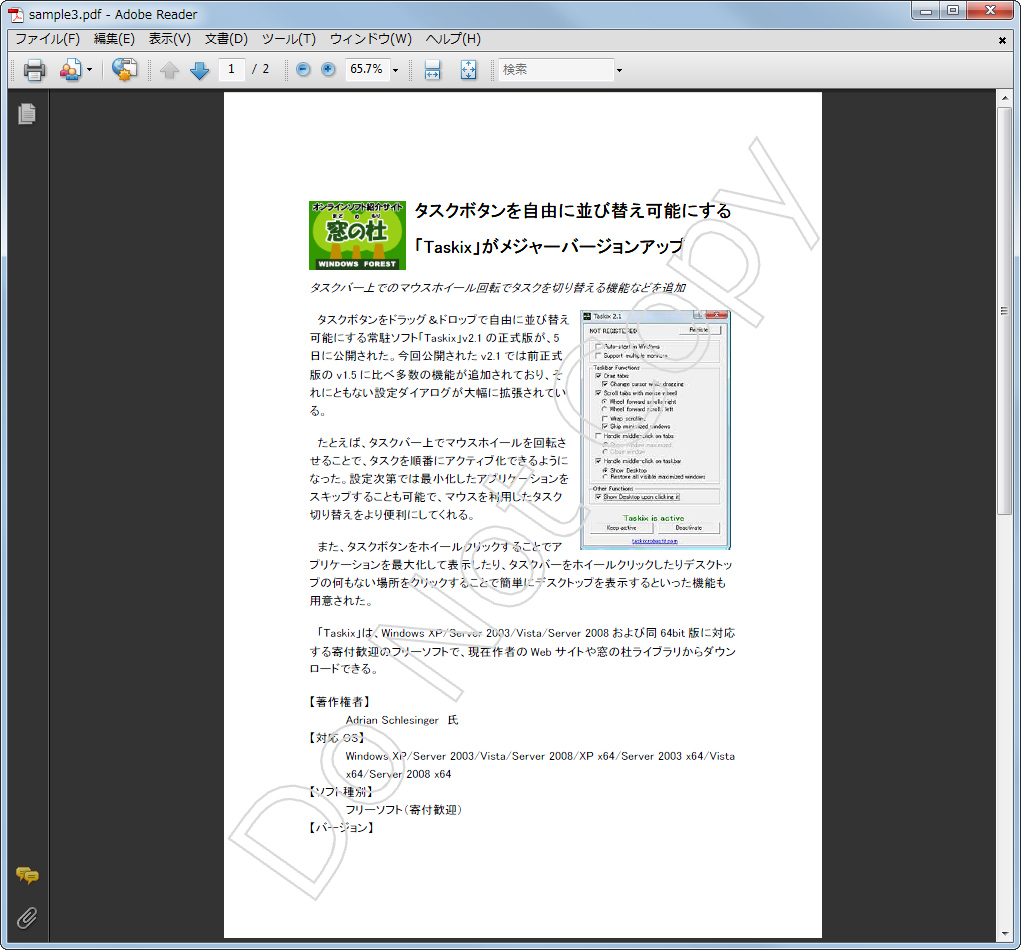Click the heading 【対応 OS】
The height and width of the screenshot is (950, 1021).
coord(337,738)
